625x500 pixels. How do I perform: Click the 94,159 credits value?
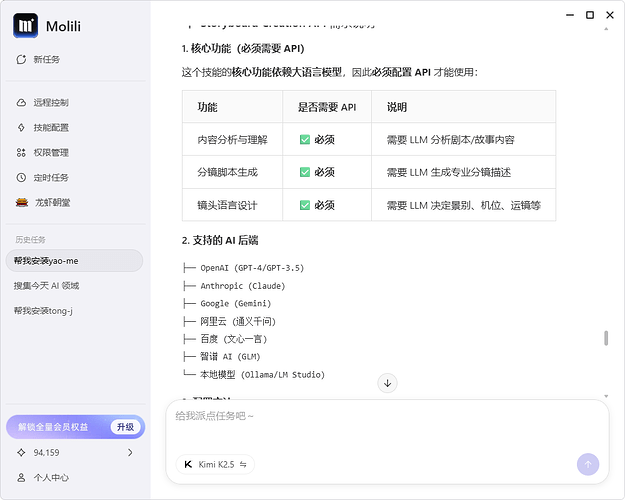[x=46, y=453]
